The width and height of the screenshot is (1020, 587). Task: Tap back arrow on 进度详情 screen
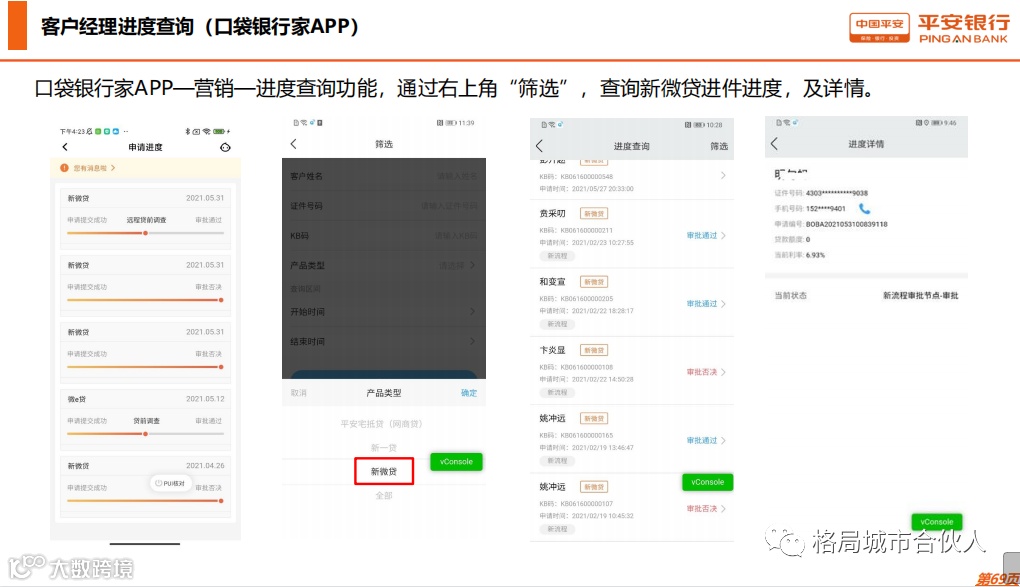[774, 144]
